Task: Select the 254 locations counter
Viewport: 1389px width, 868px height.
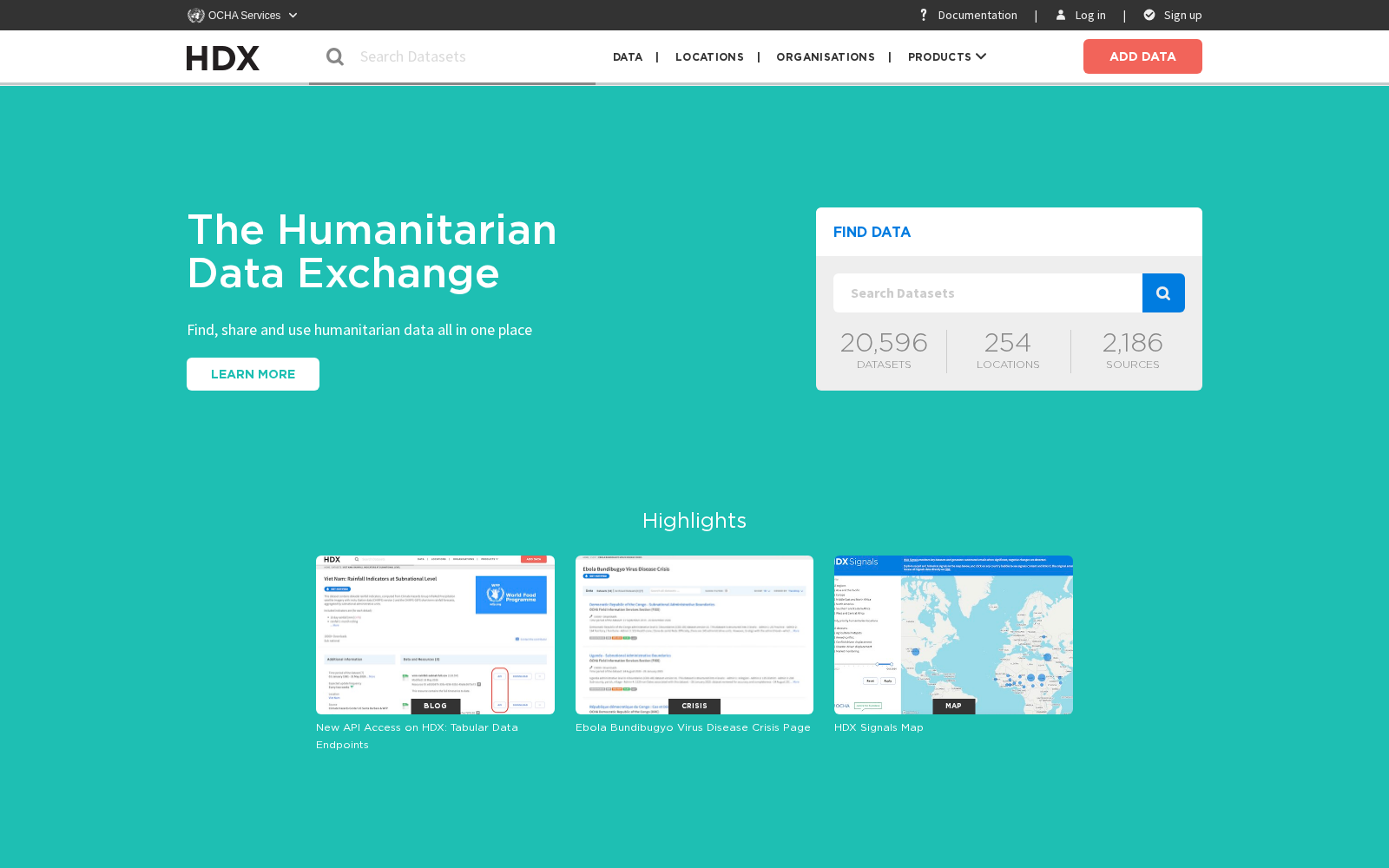Action: point(1008,351)
